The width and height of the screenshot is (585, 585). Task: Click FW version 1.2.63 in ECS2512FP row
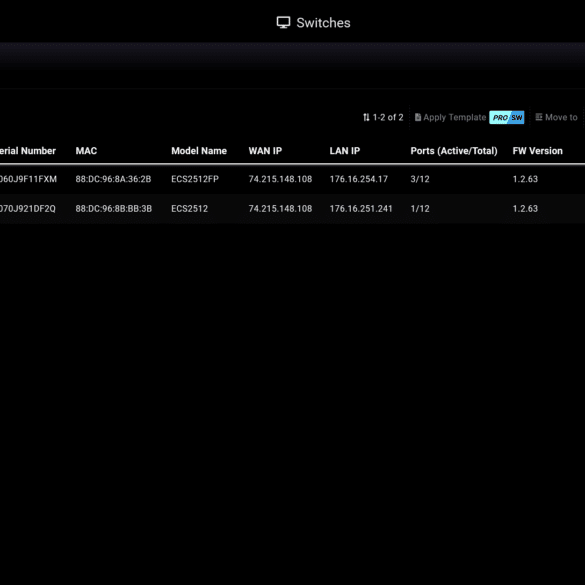(525, 179)
